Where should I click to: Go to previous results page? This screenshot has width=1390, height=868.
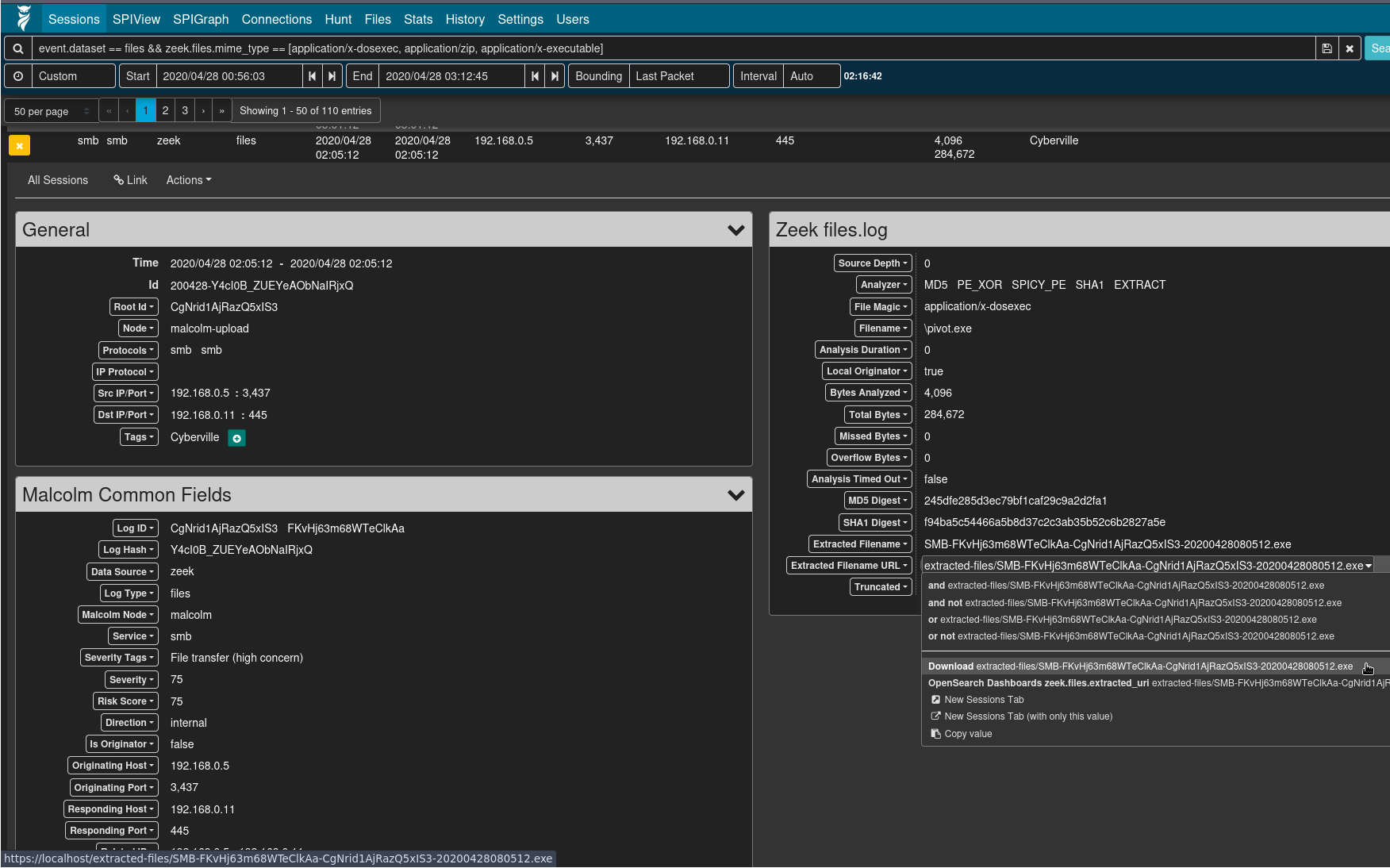click(127, 110)
